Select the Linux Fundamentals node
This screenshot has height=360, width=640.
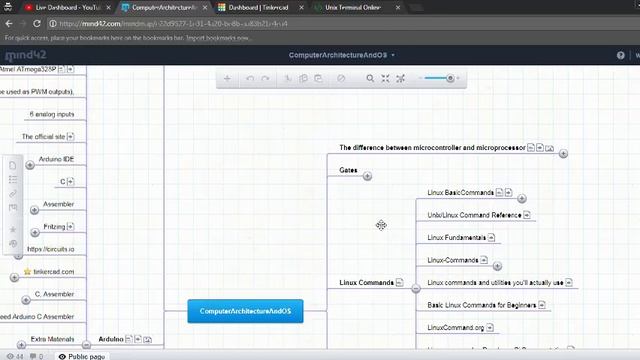click(457, 238)
